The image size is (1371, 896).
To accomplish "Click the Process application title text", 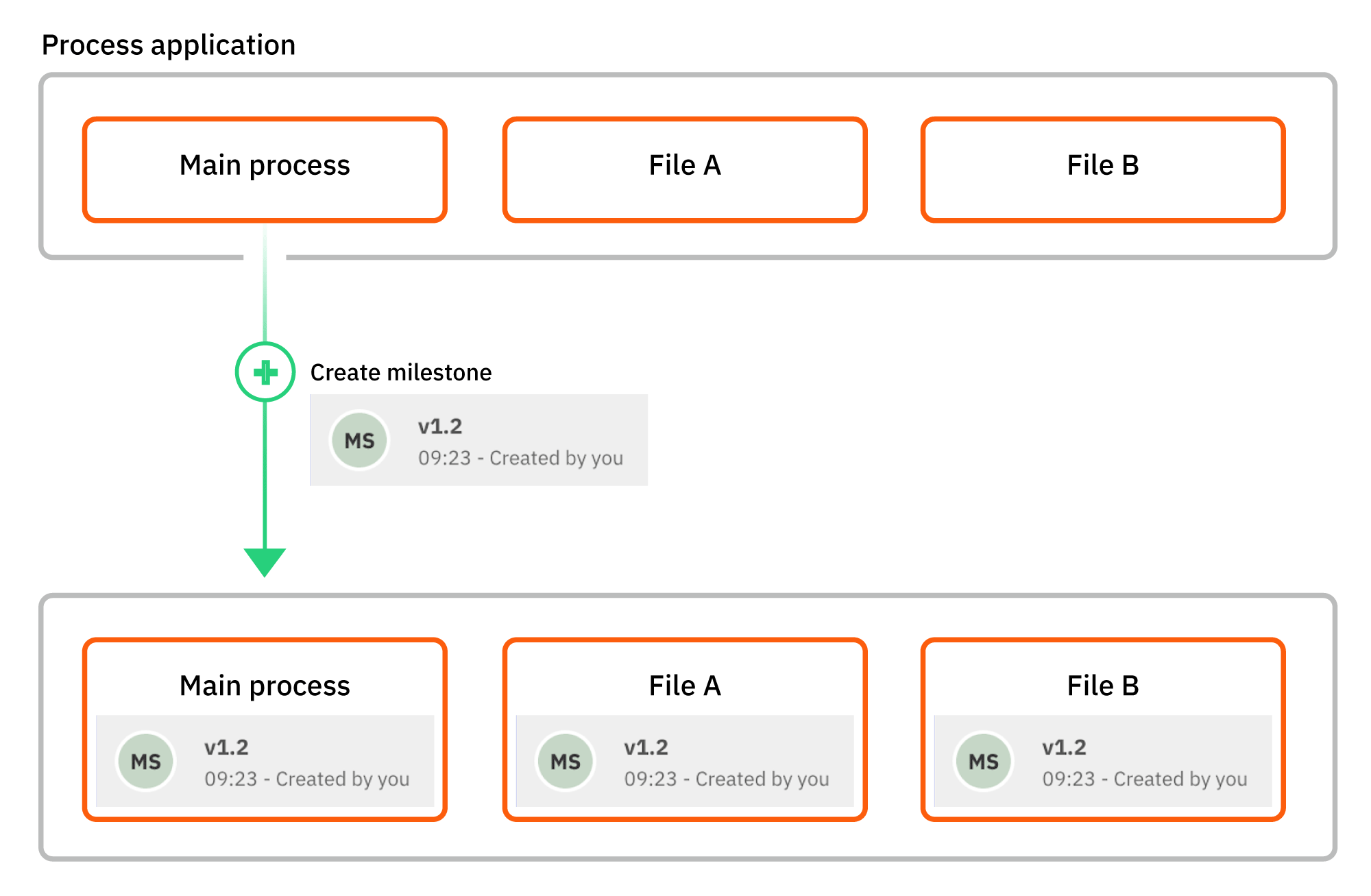I will 169,45.
